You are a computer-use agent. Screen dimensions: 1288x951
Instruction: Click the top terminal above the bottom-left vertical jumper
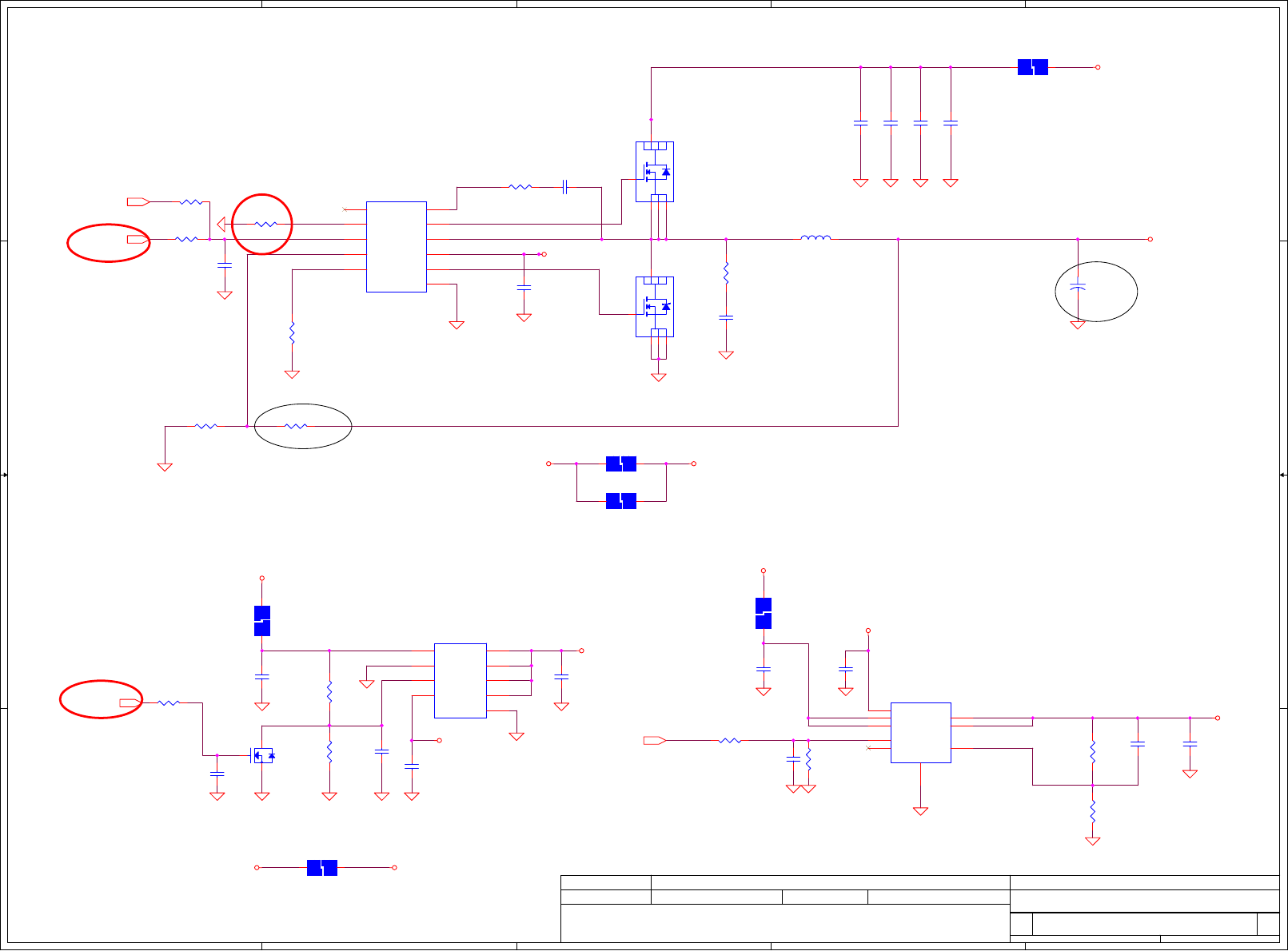pyautogui.click(x=262, y=578)
